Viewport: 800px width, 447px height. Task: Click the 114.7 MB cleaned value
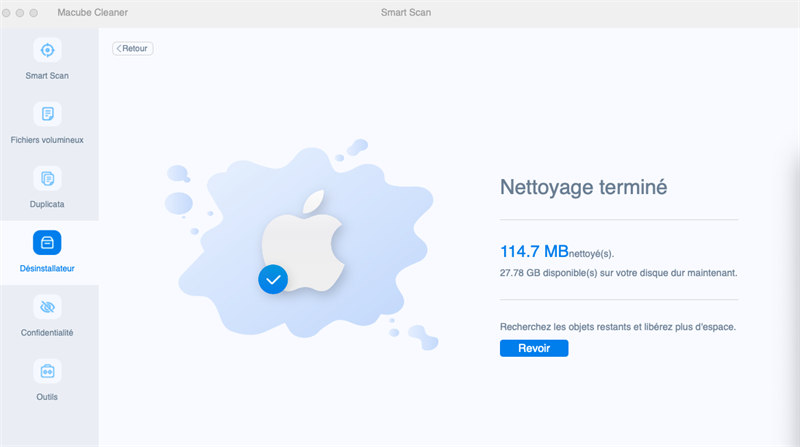point(534,251)
